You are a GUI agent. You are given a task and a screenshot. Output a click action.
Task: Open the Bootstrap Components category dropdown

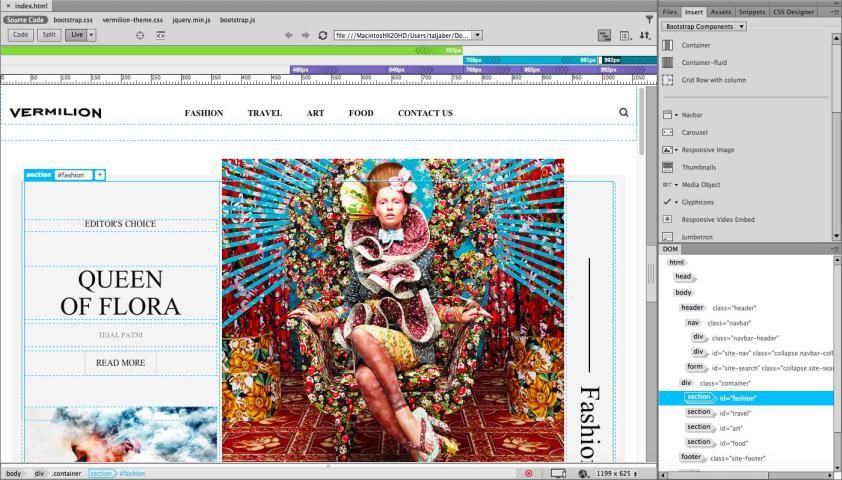coord(704,26)
